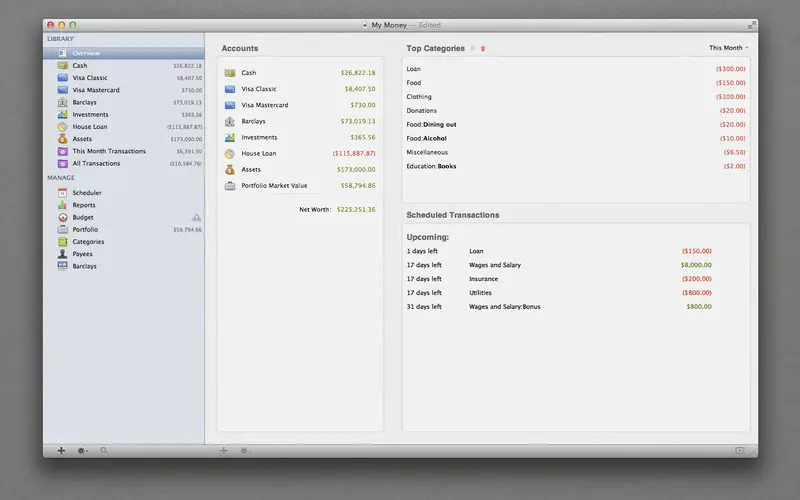Viewport: 800px width, 500px height.
Task: Click upcoming Utilities scheduled transaction
Action: pos(559,293)
